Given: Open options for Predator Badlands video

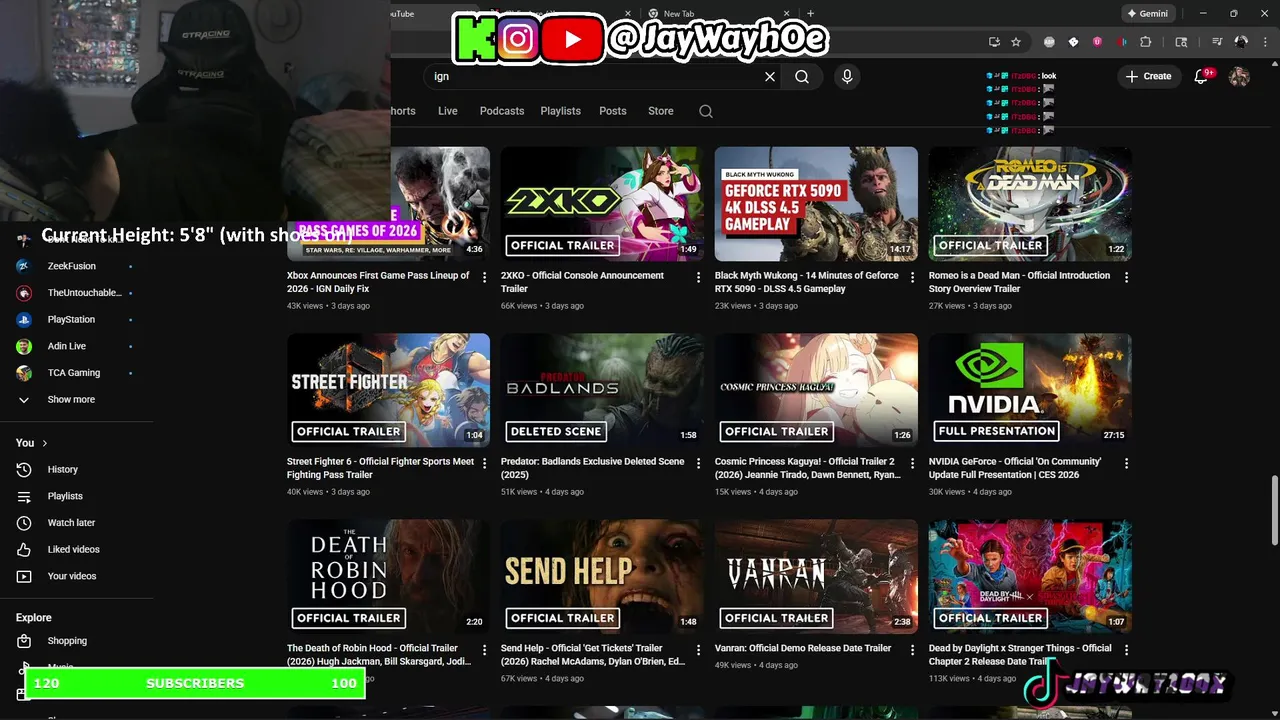Looking at the screenshot, I should (698, 464).
